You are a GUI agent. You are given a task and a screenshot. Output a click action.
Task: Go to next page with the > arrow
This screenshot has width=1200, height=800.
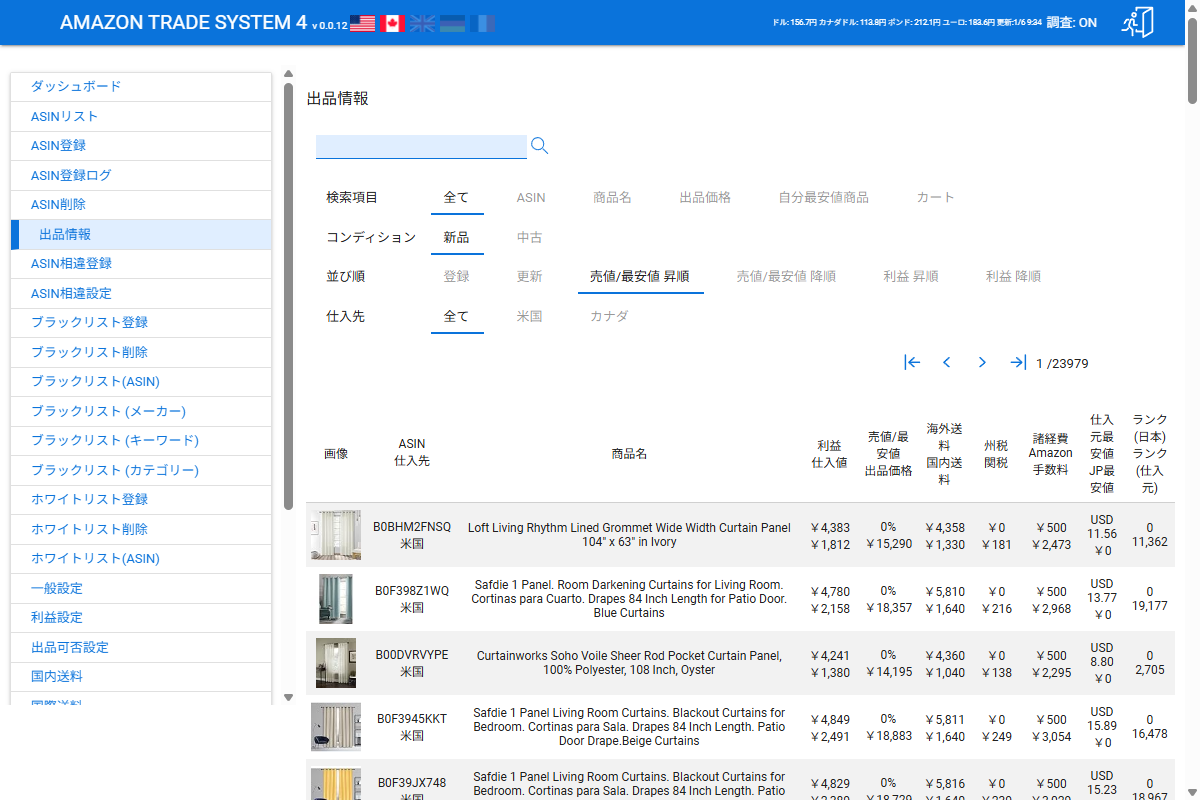tap(981, 362)
